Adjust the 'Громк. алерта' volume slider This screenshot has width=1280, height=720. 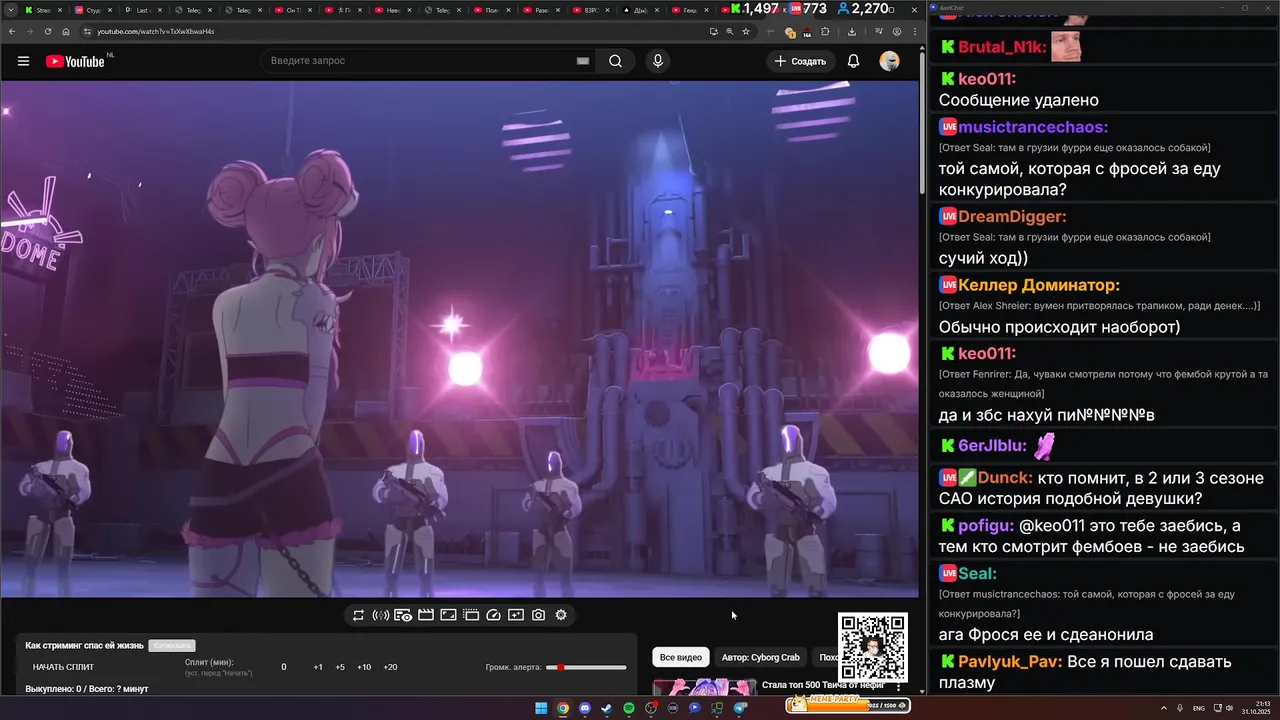click(x=586, y=667)
